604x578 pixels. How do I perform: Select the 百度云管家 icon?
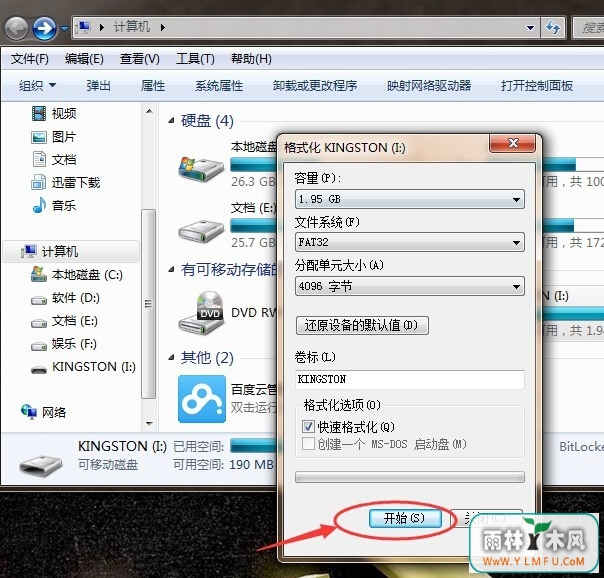point(202,399)
